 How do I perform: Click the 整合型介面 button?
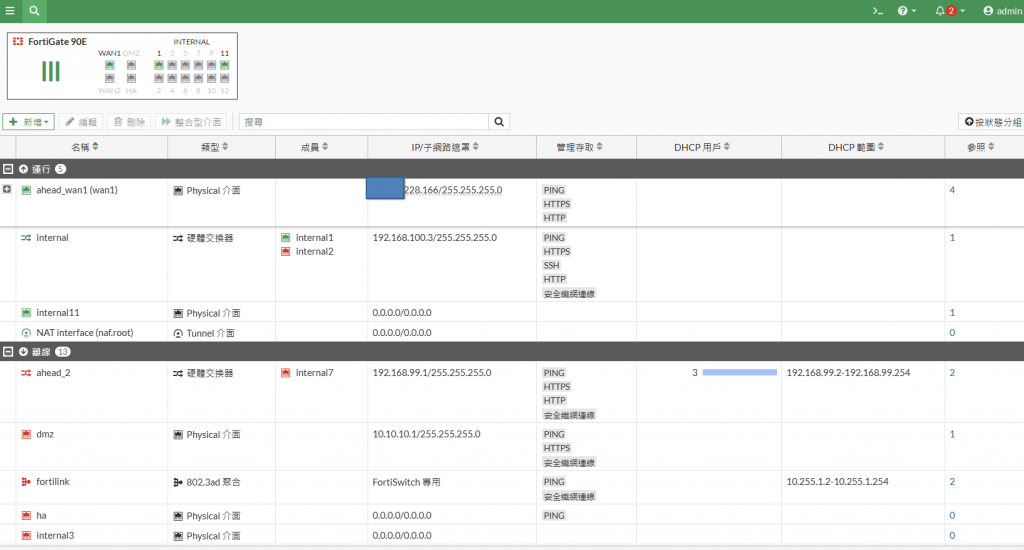click(192, 122)
